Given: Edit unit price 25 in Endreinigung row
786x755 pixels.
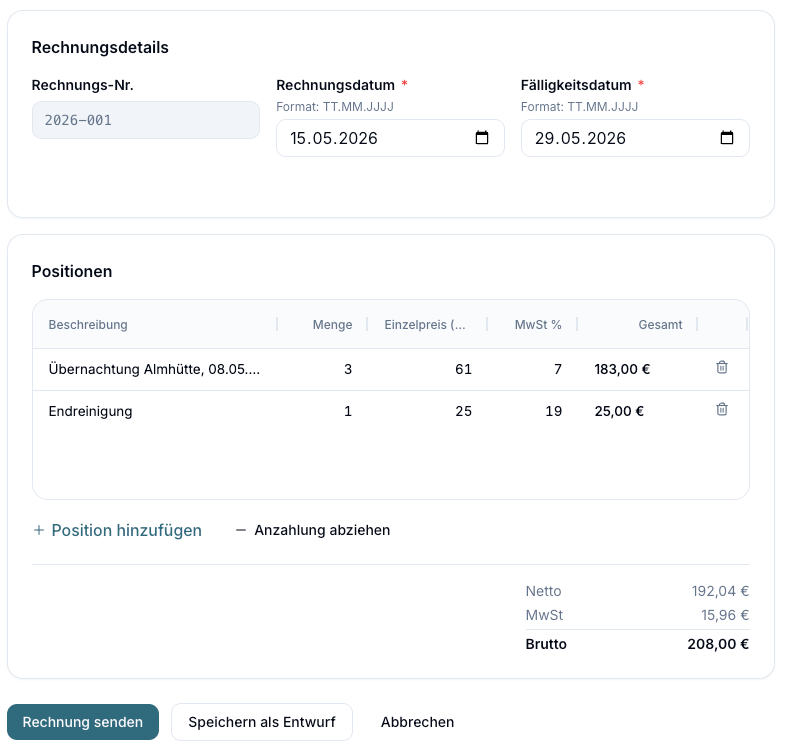Looking at the screenshot, I should 427,412.
